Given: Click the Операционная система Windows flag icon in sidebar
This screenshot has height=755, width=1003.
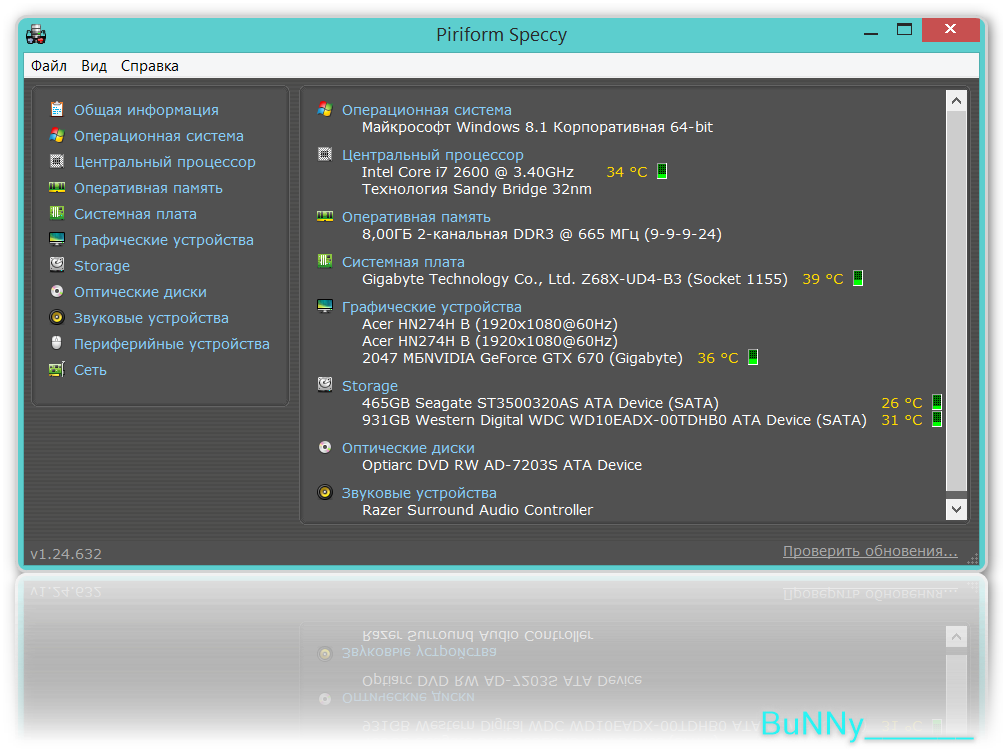Looking at the screenshot, I should tap(57, 135).
